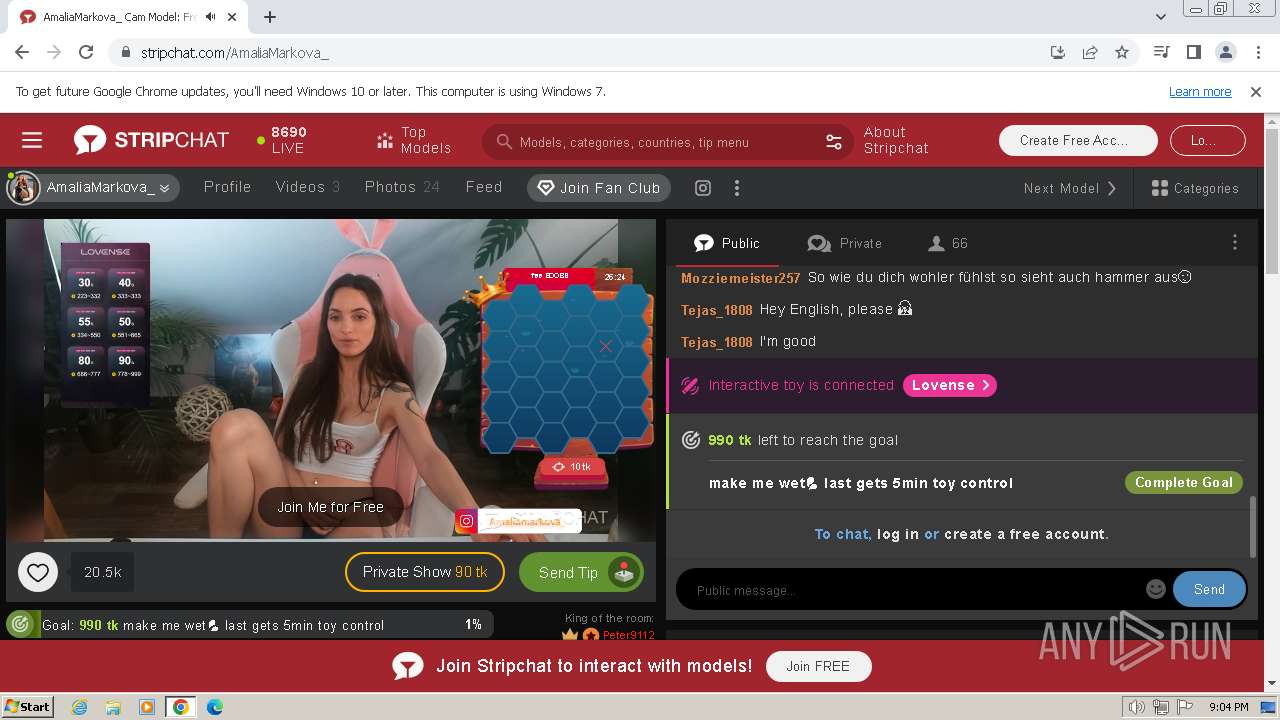
Task: Click system volume tray icon
Action: (1137, 707)
